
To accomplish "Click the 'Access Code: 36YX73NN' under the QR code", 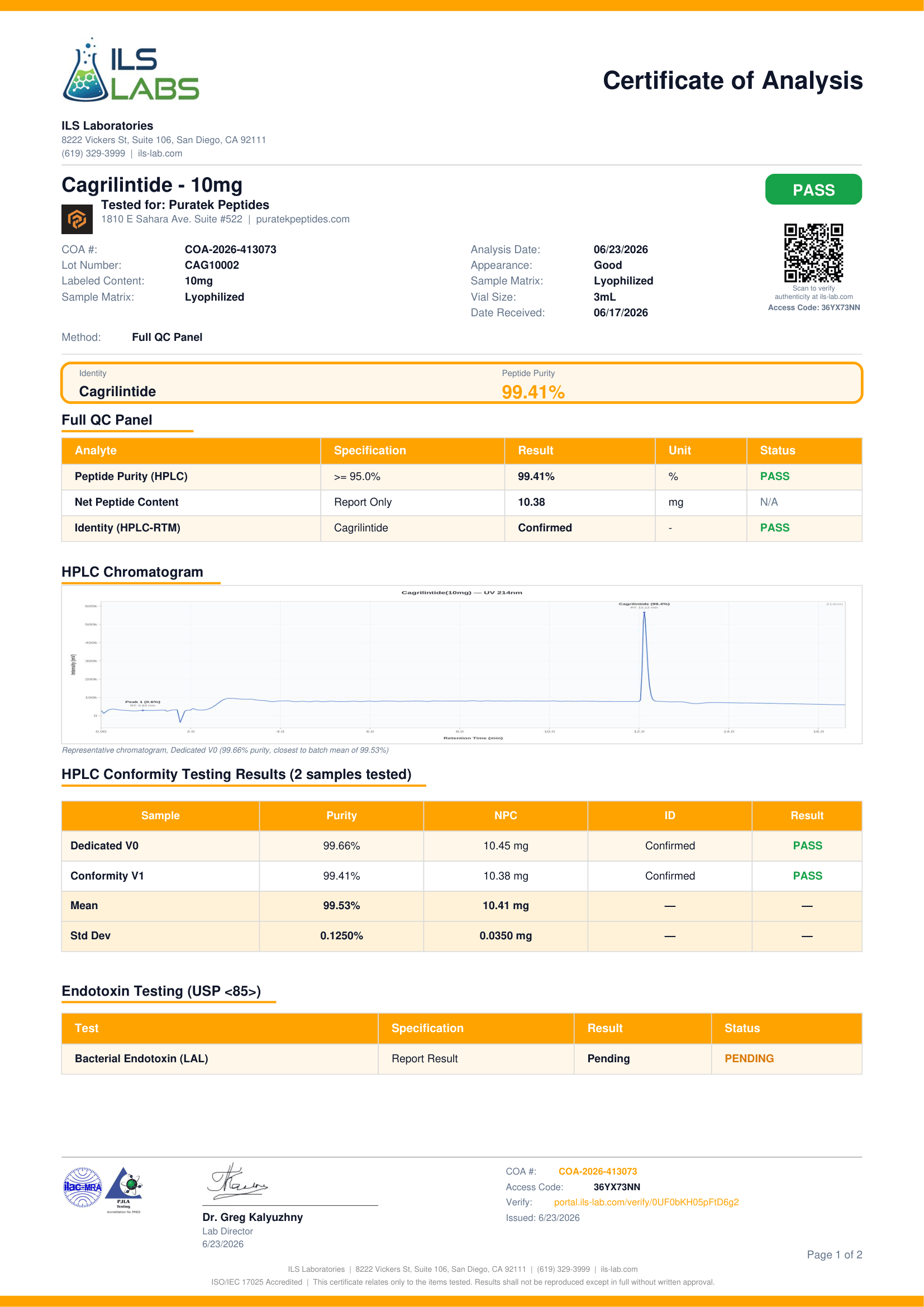I will 813,308.
